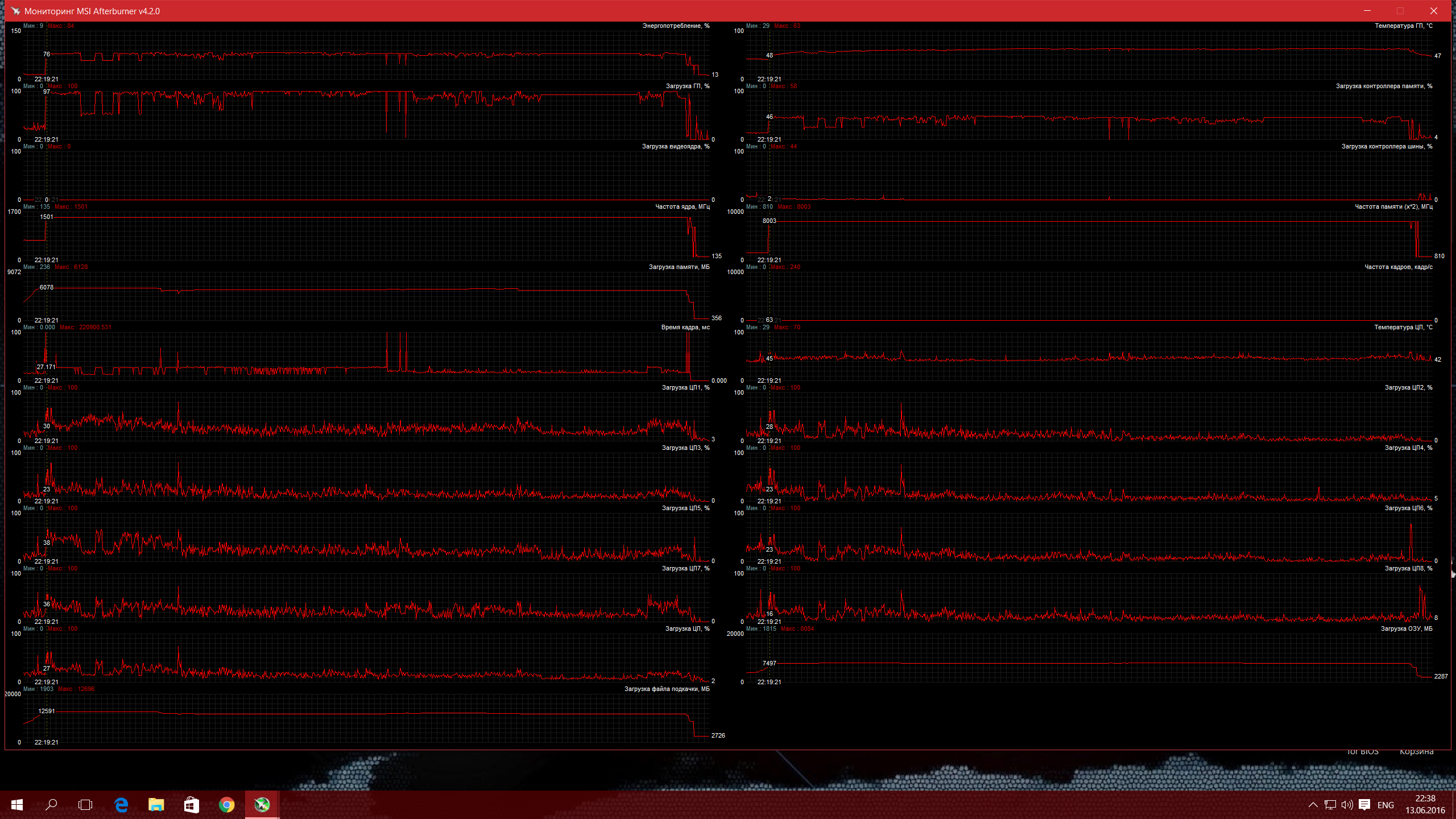Viewport: 1456px width, 819px height.
Task: Launch Google Chrome from taskbar
Action: point(227,805)
